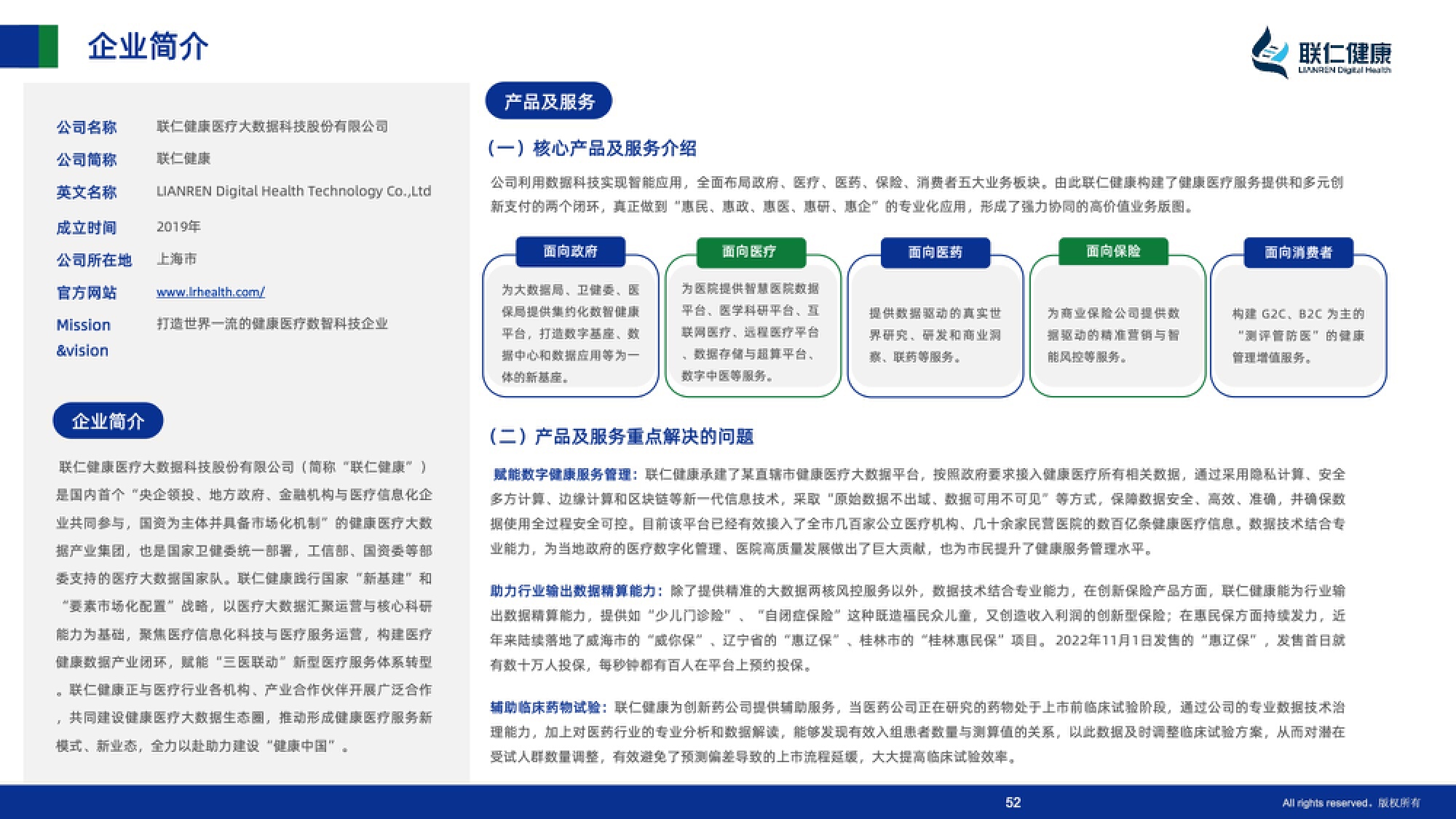Open the www.lrhealth.com website link

210,292
